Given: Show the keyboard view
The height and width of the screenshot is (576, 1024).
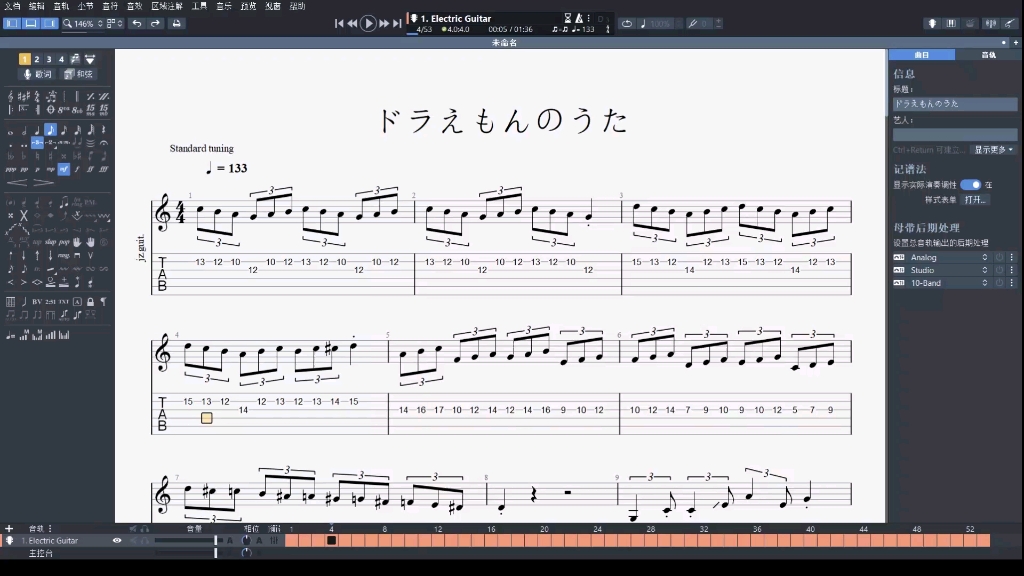Looking at the screenshot, I should pos(952,24).
